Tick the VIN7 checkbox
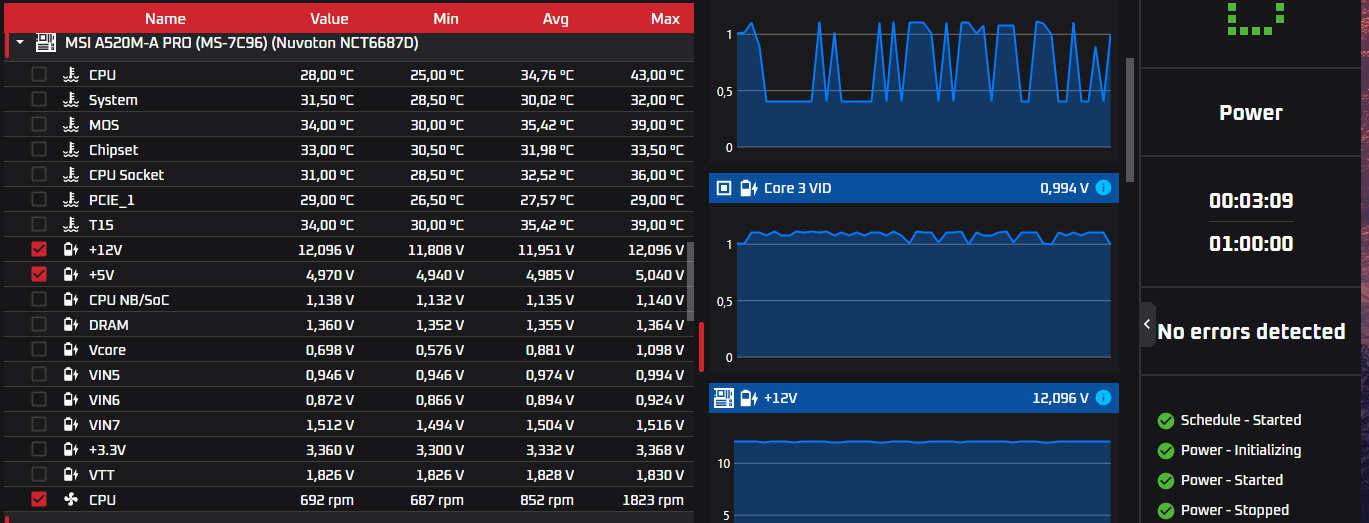Screen dimensions: 1369x523 (39, 424)
